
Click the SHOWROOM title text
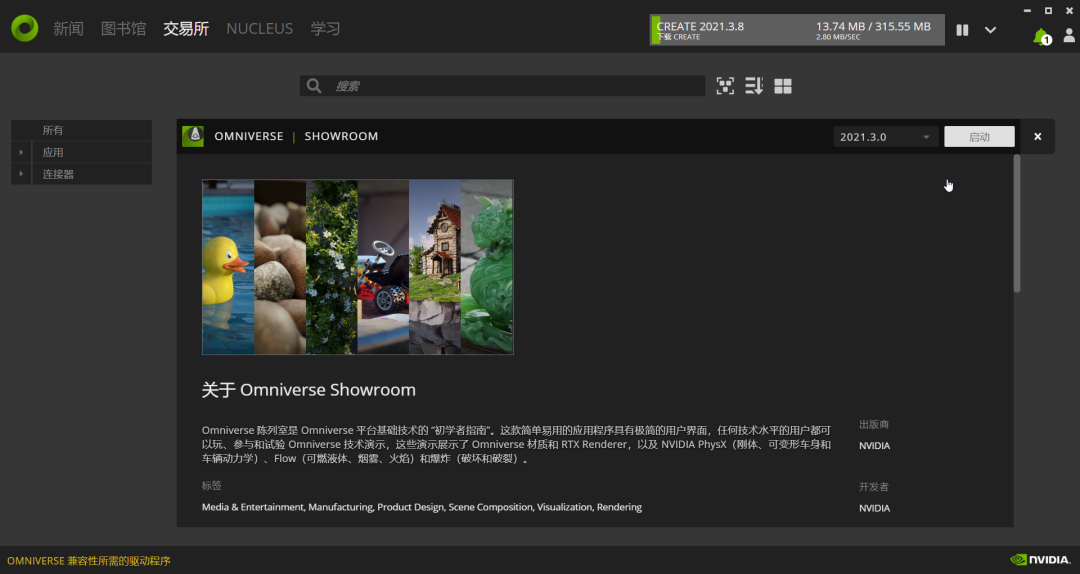pos(341,136)
